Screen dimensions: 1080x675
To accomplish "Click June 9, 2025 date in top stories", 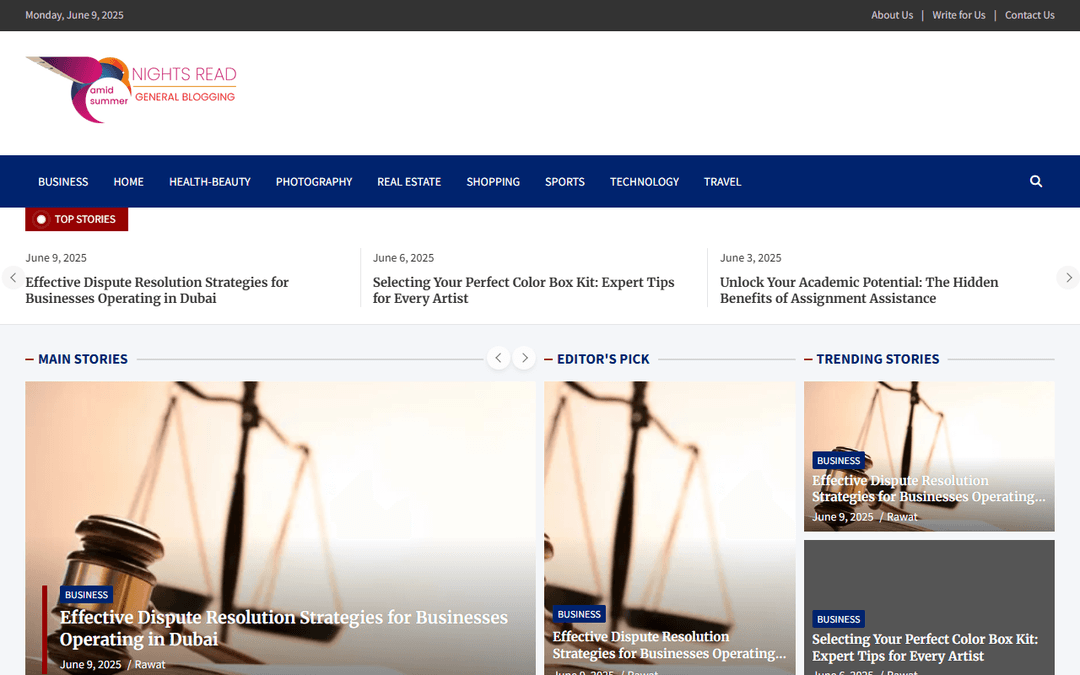I will point(56,258).
